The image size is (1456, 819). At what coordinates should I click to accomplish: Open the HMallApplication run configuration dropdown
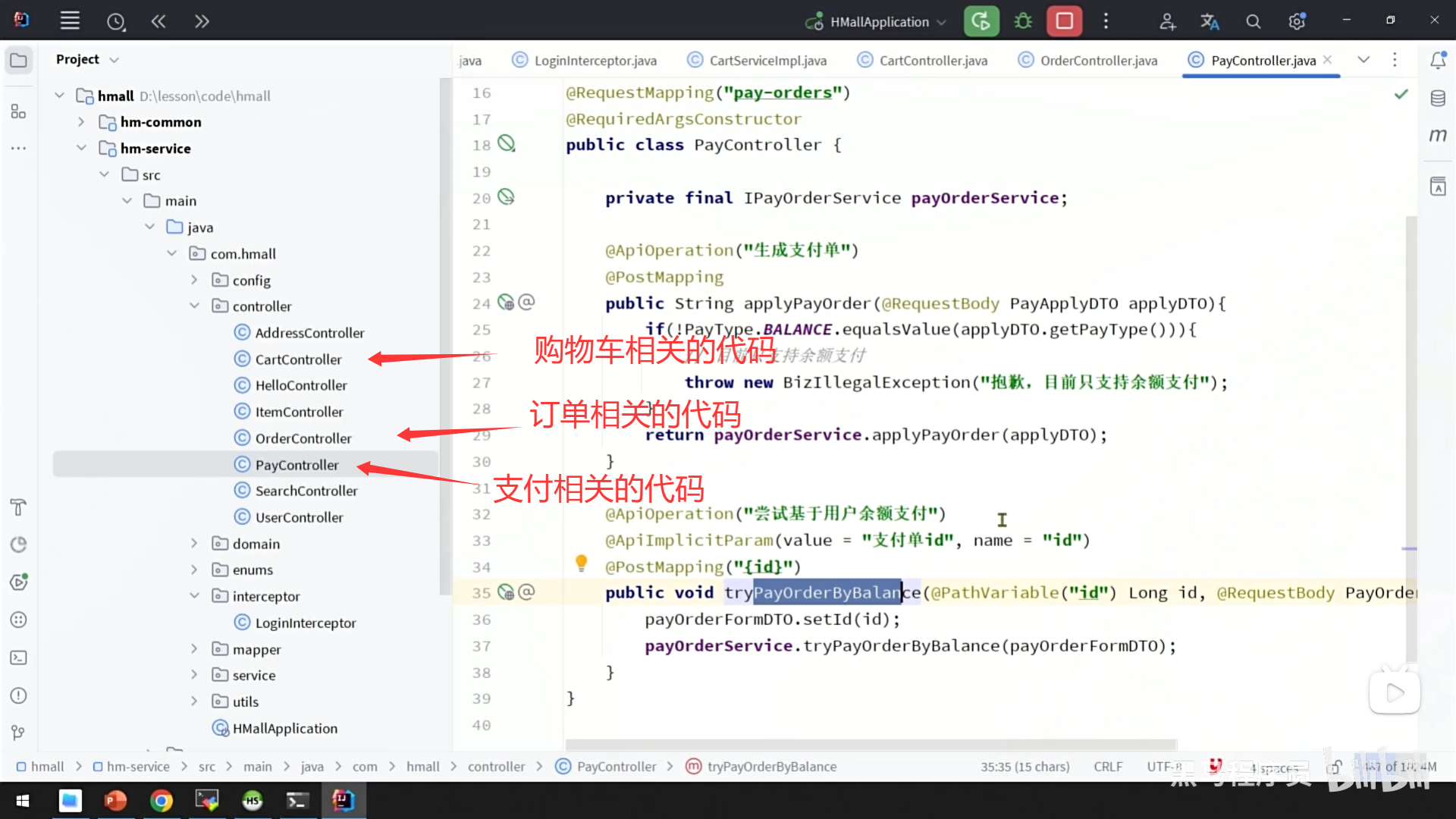878,22
